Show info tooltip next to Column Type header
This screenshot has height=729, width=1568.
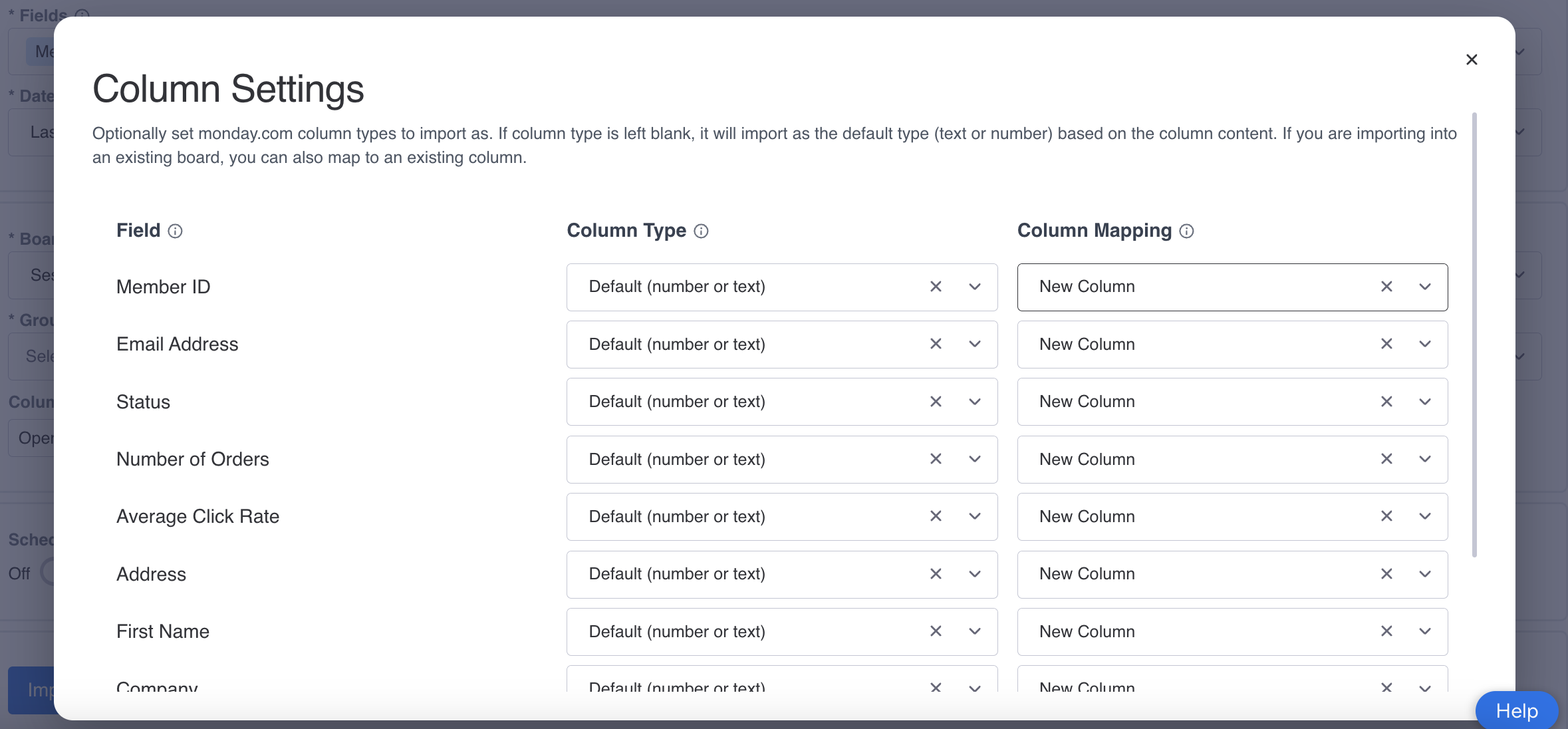[x=701, y=231]
